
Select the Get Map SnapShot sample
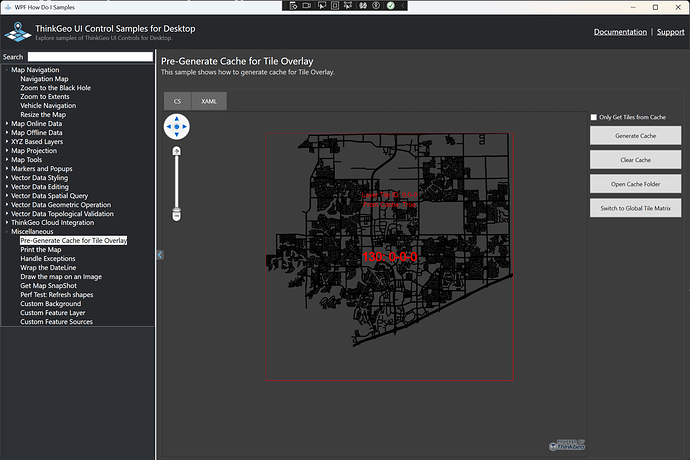pyautogui.click(x=48, y=286)
